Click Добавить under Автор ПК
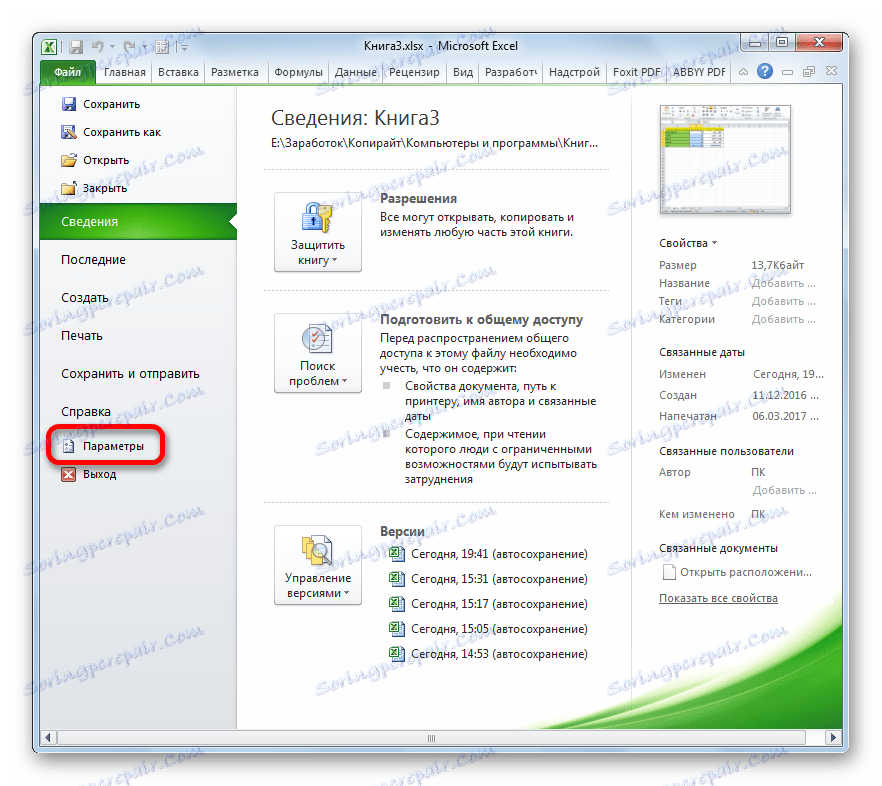The image size is (882, 786). click(785, 490)
